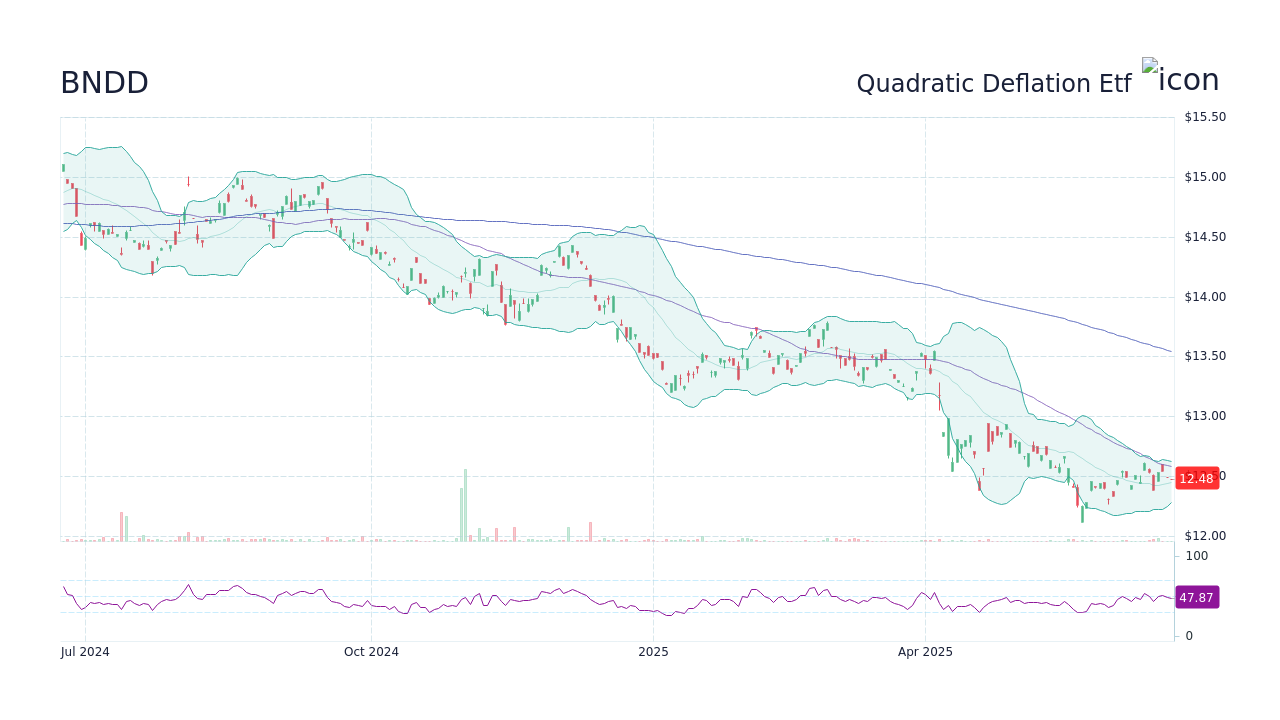Select the $15.50 price axis label
Viewport: 1280px width, 720px height.
tap(1205, 117)
